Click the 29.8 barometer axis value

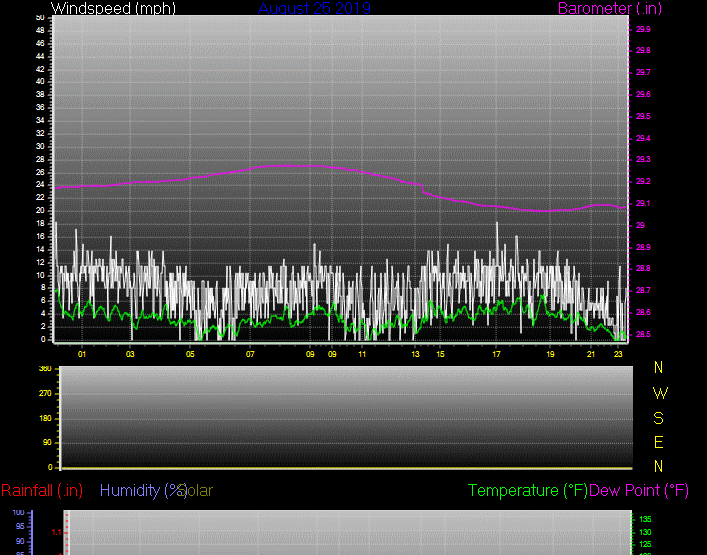(643, 50)
